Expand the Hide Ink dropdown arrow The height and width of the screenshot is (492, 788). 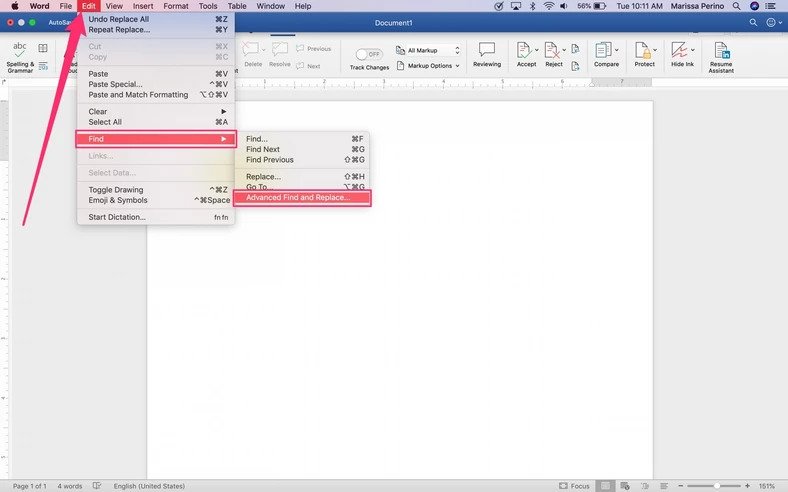pyautogui.click(x=693, y=50)
